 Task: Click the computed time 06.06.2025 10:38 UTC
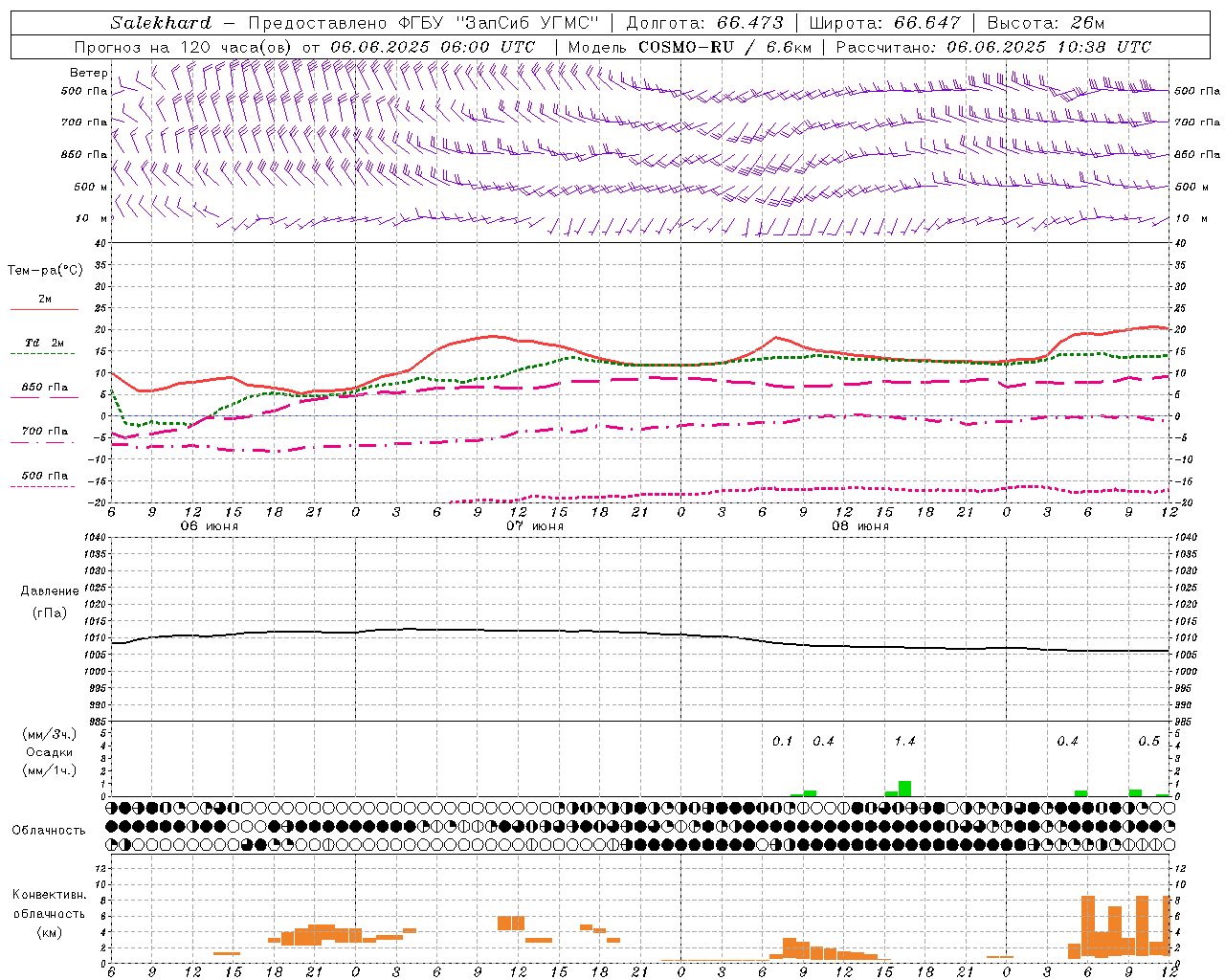point(1049,47)
